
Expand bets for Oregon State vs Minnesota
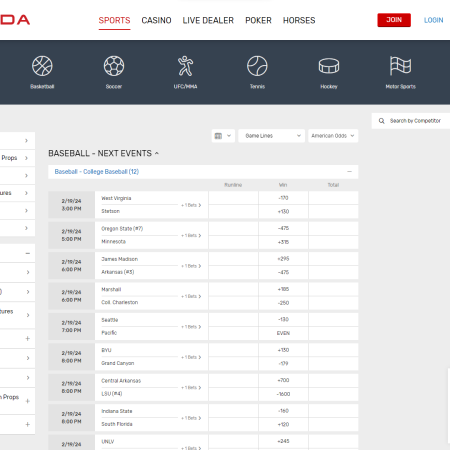tap(191, 235)
